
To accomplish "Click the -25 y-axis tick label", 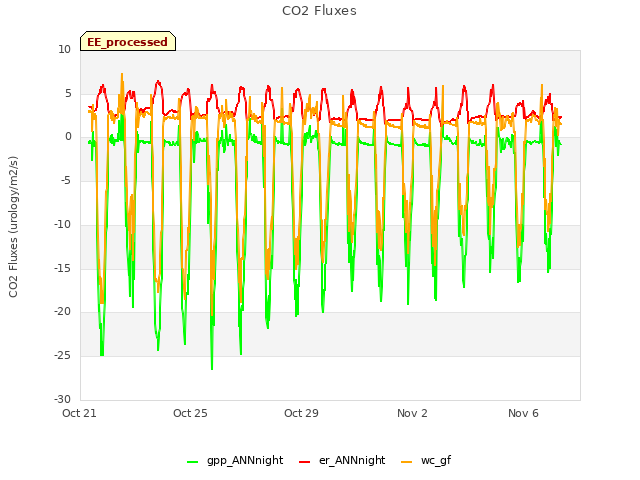I will pos(62,356).
